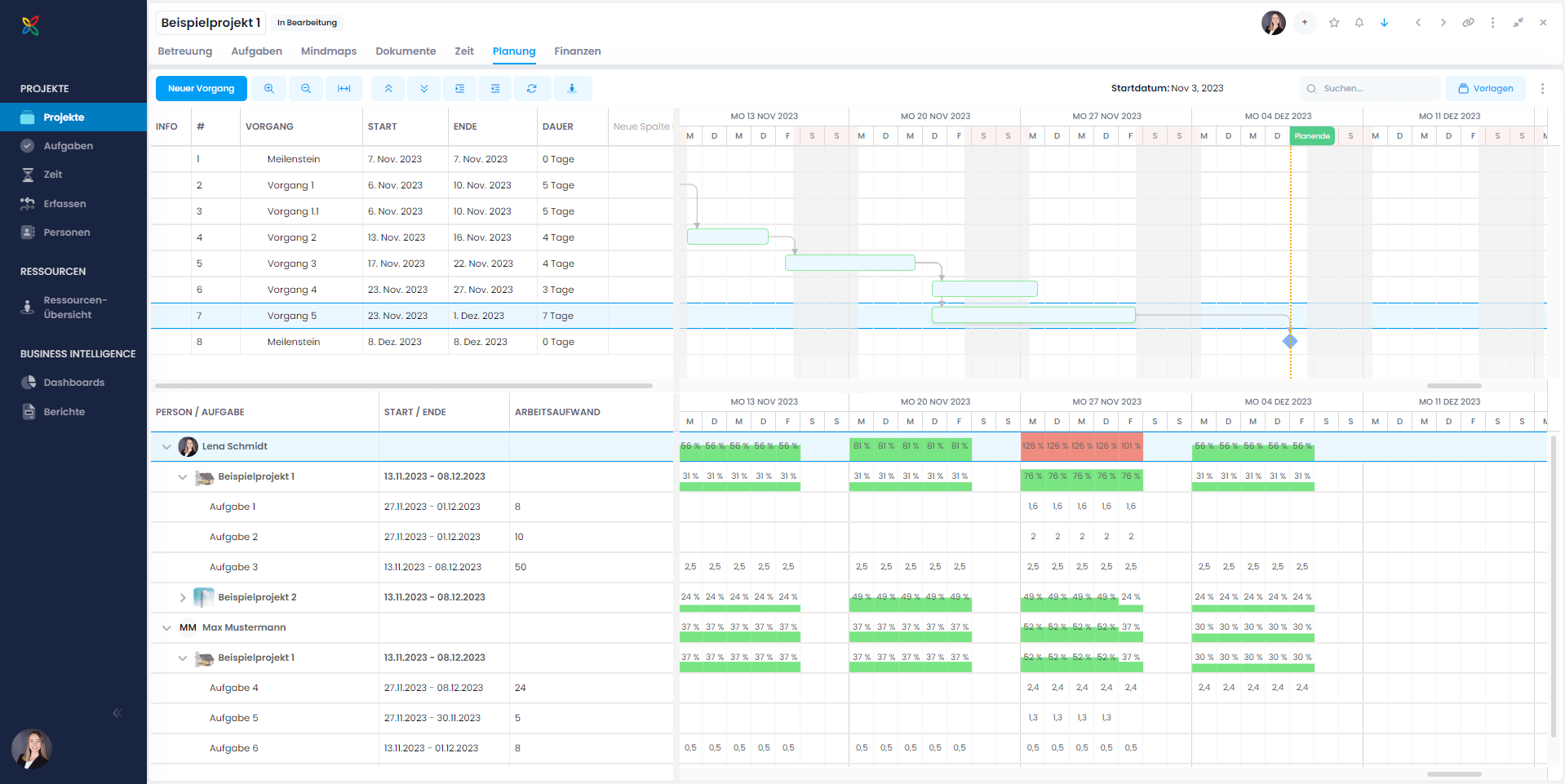1565x784 pixels.
Task: Indent the selected Vorgang
Action: click(x=459, y=88)
